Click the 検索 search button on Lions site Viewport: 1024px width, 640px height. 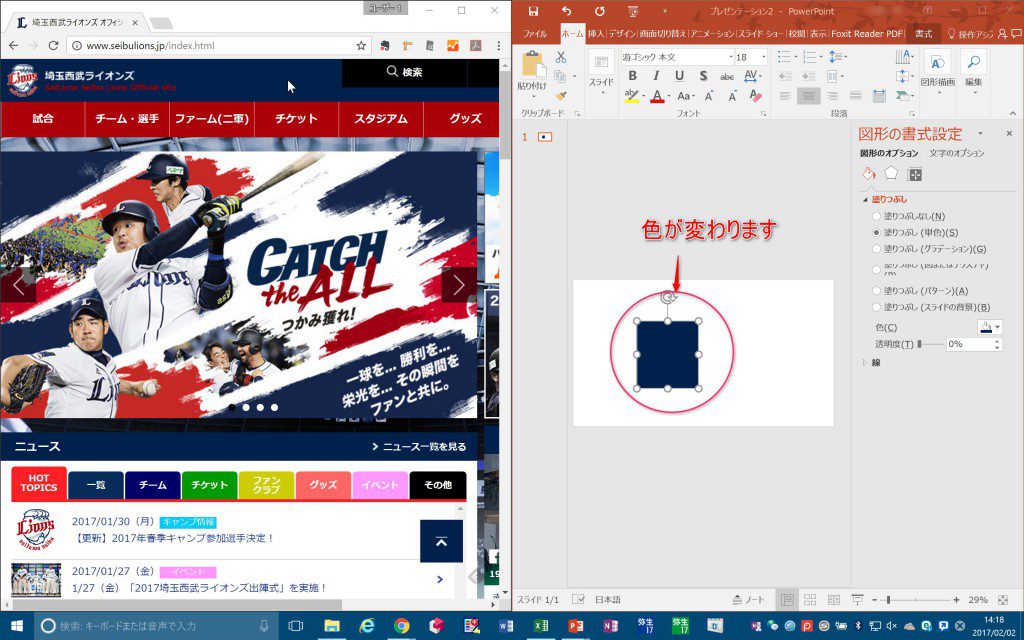coord(404,72)
